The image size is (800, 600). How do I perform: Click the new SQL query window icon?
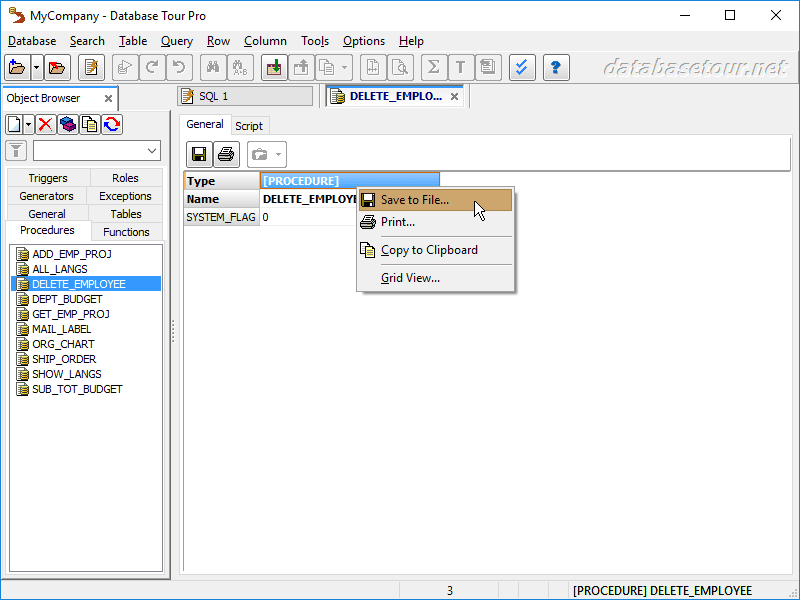pyautogui.click(x=92, y=68)
